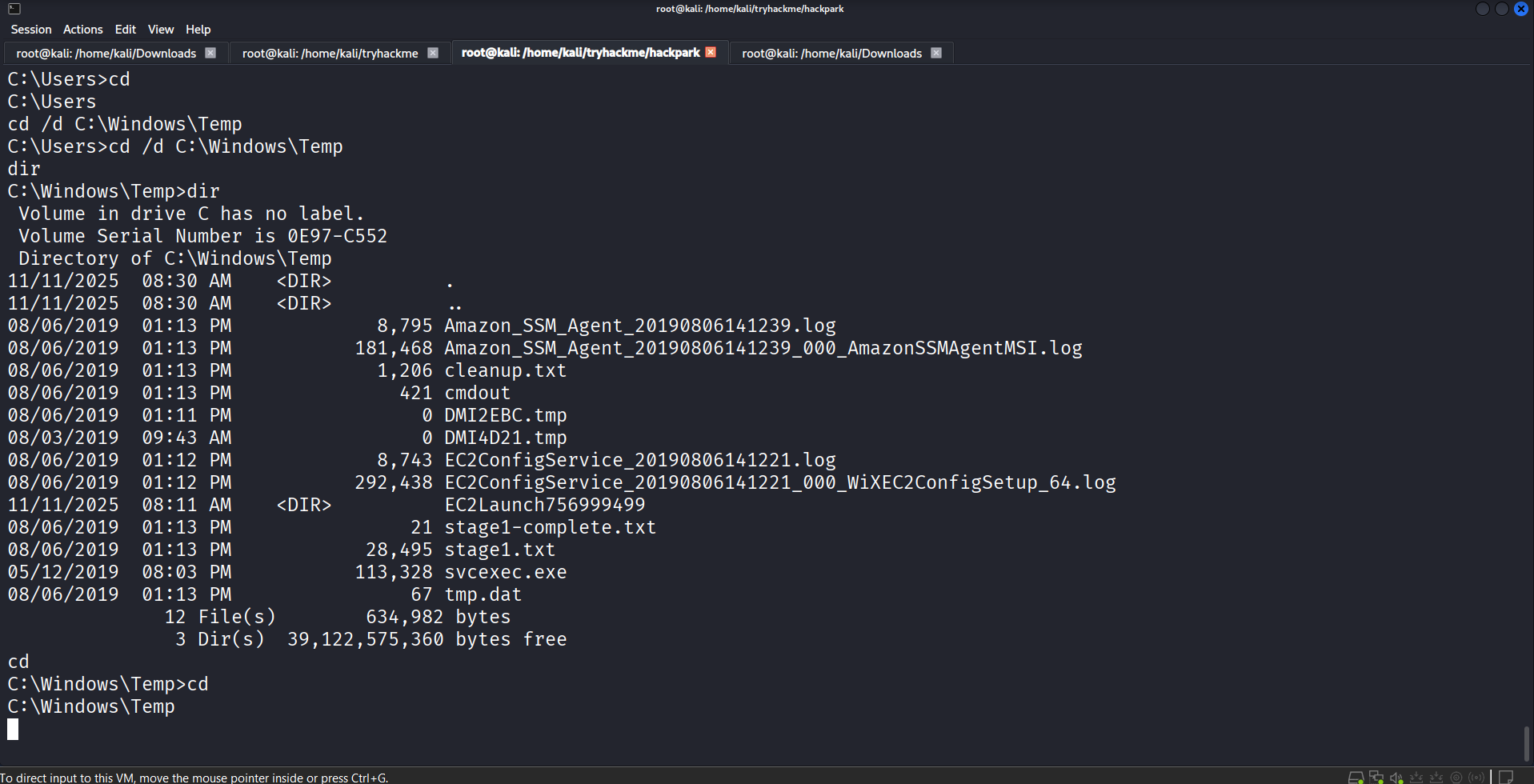Open the View menu
Screen dimensions: 1534x784
(161, 30)
